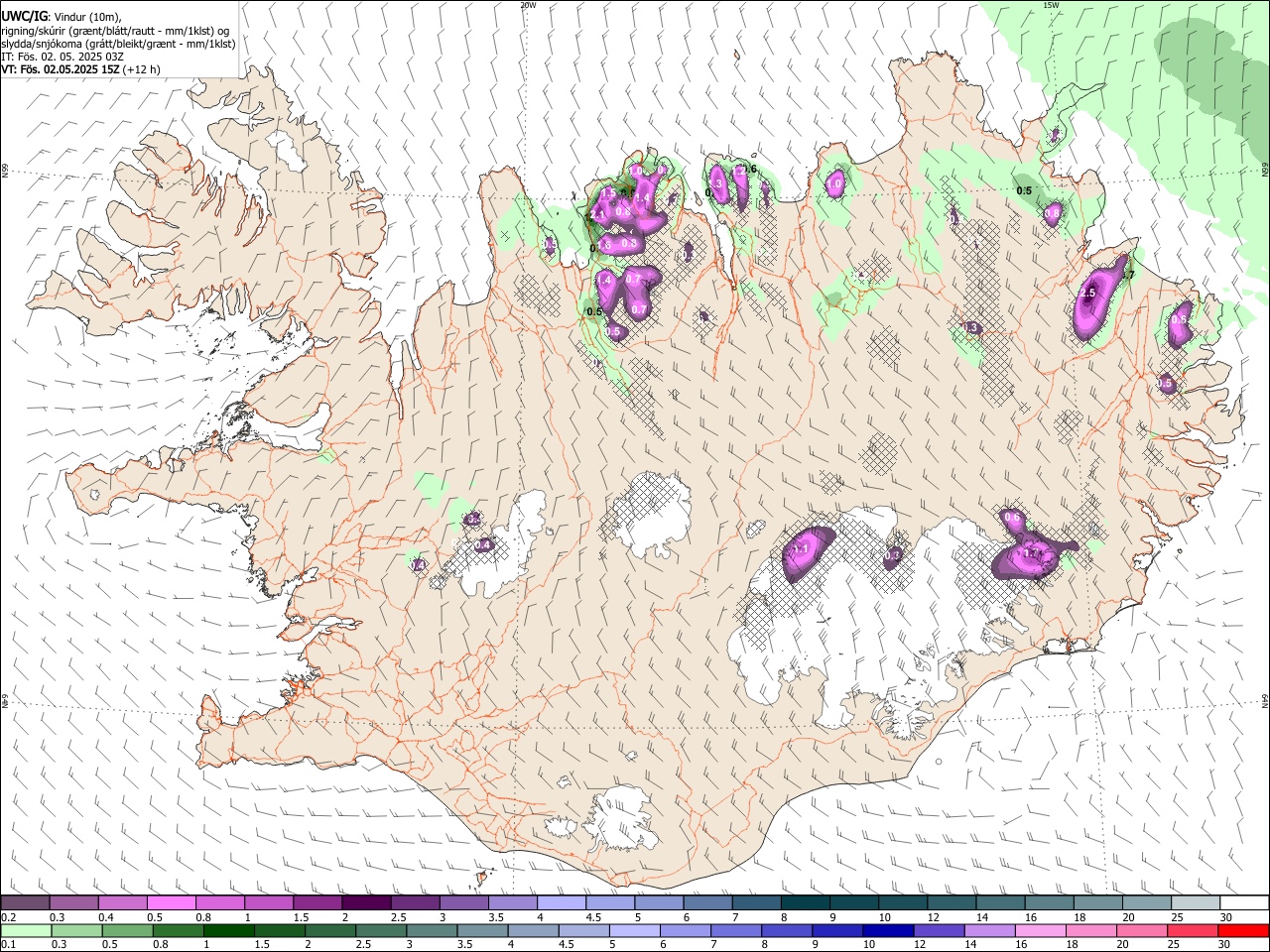This screenshot has height=952, width=1270.
Task: Select the bright pink 0.5 swatch in top legend row
Action: click(x=171, y=903)
